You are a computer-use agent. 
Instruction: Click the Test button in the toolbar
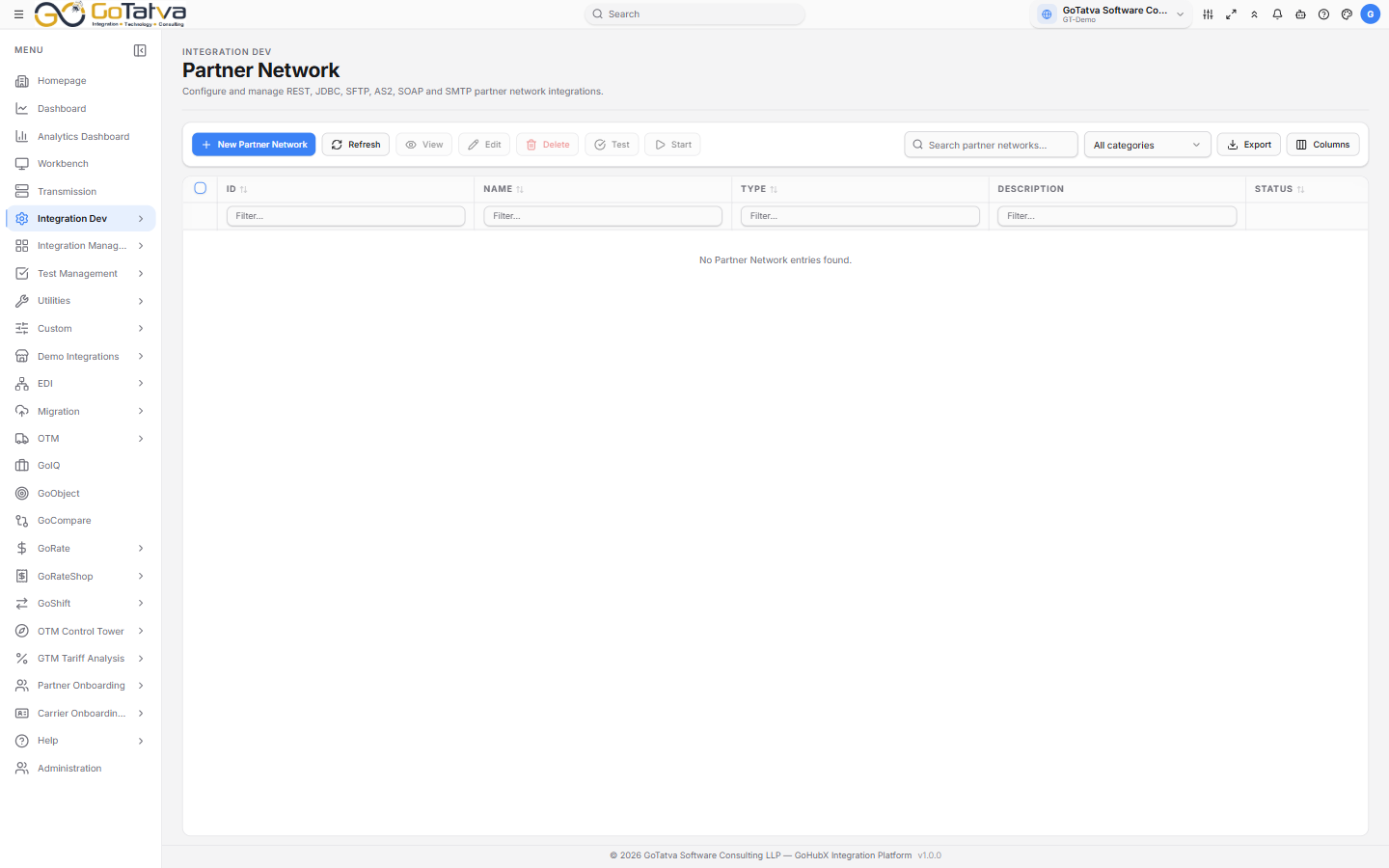pyautogui.click(x=612, y=145)
